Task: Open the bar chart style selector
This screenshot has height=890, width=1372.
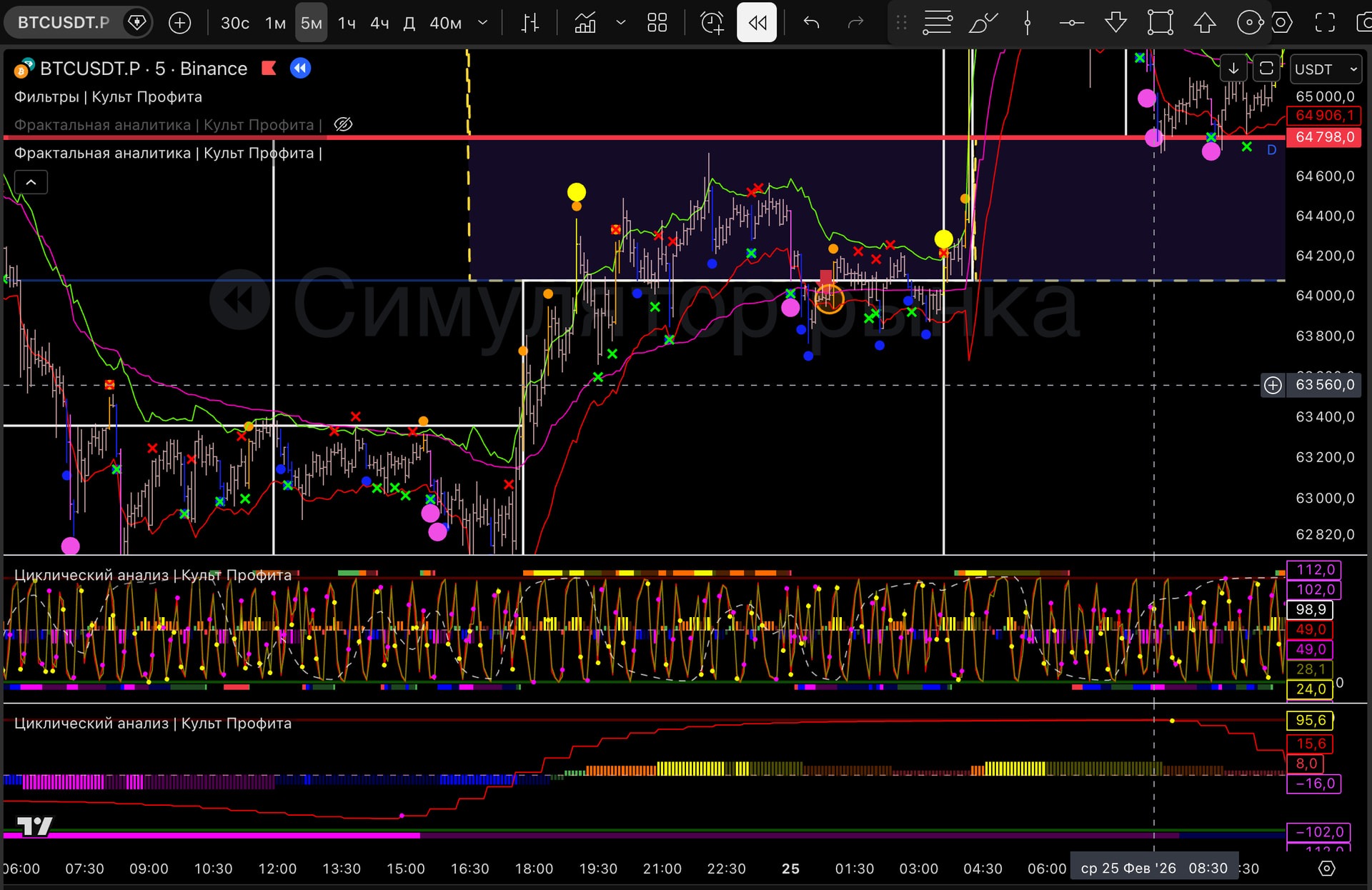Action: pos(530,23)
